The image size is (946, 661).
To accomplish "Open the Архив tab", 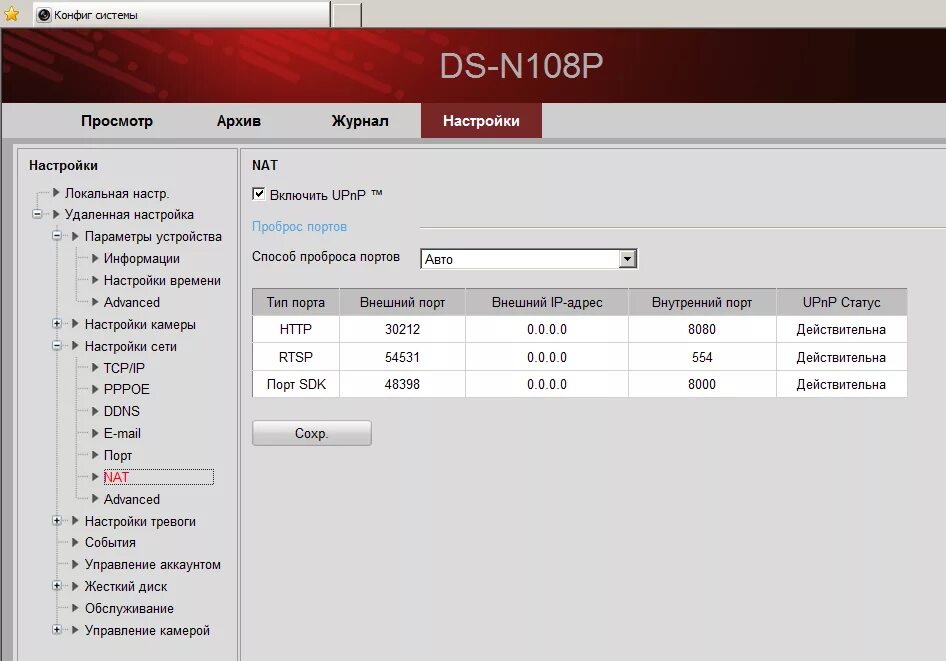I will click(239, 121).
